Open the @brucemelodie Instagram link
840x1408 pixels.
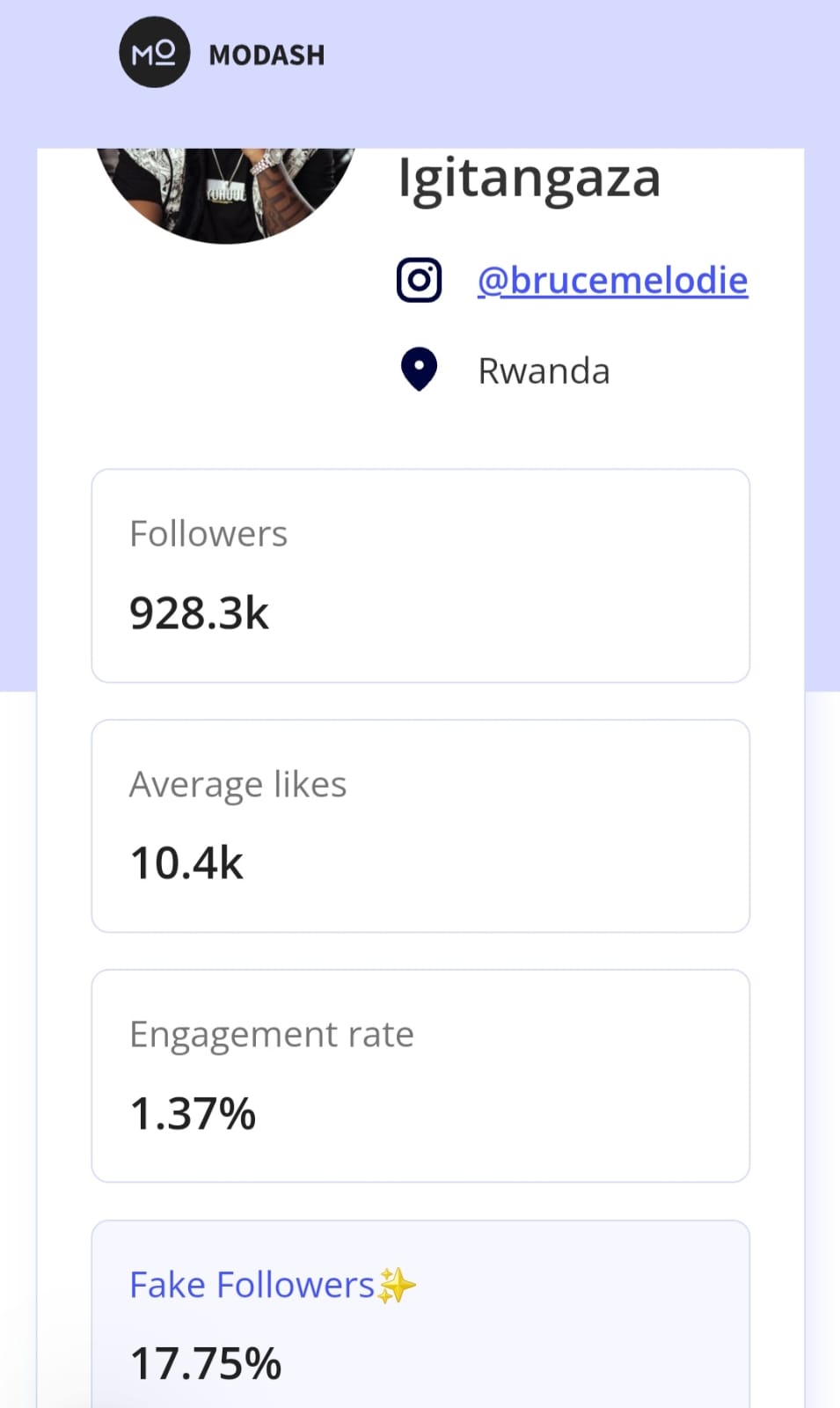tap(612, 281)
